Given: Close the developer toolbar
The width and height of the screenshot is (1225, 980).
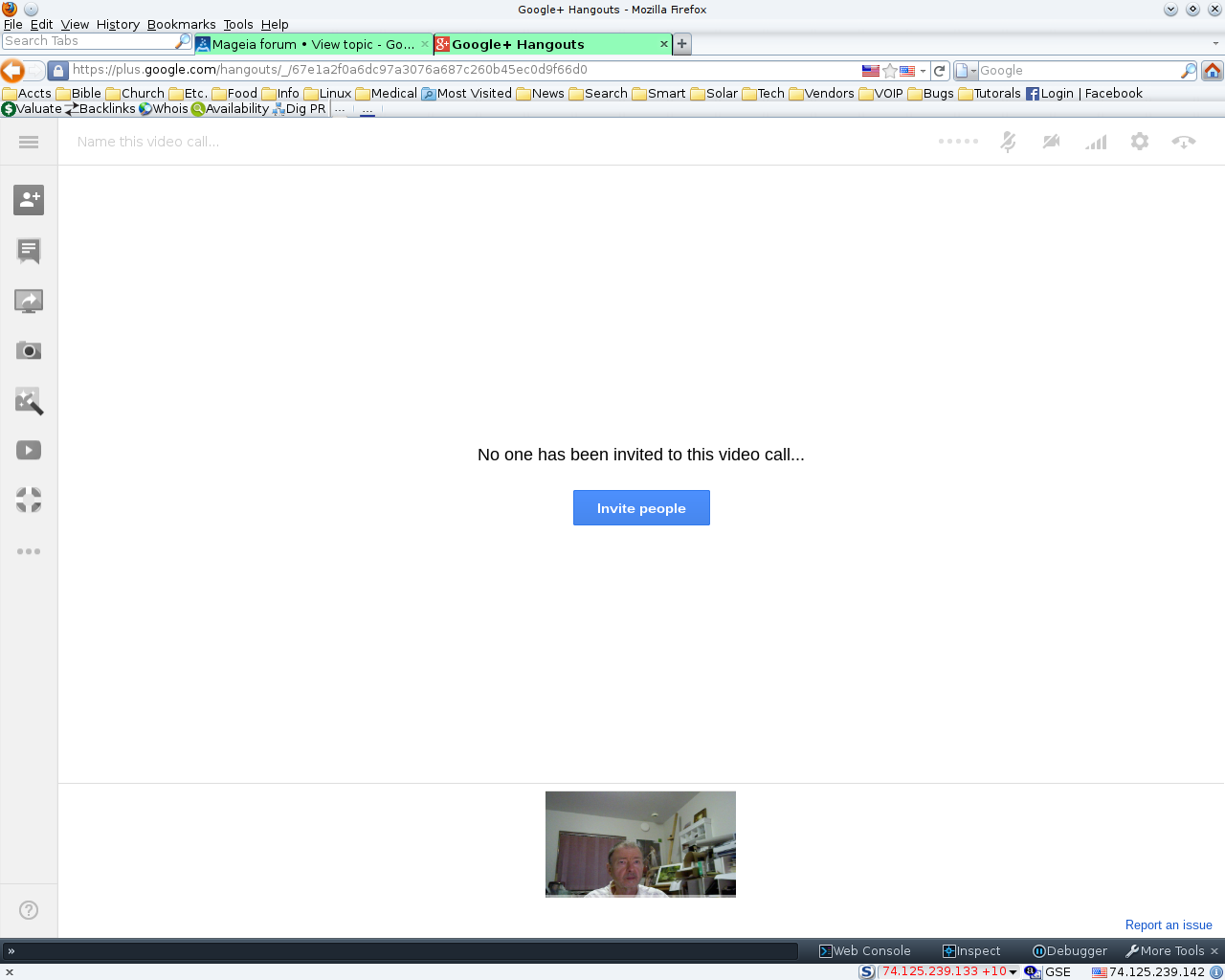Looking at the screenshot, I should pos(1214,951).
